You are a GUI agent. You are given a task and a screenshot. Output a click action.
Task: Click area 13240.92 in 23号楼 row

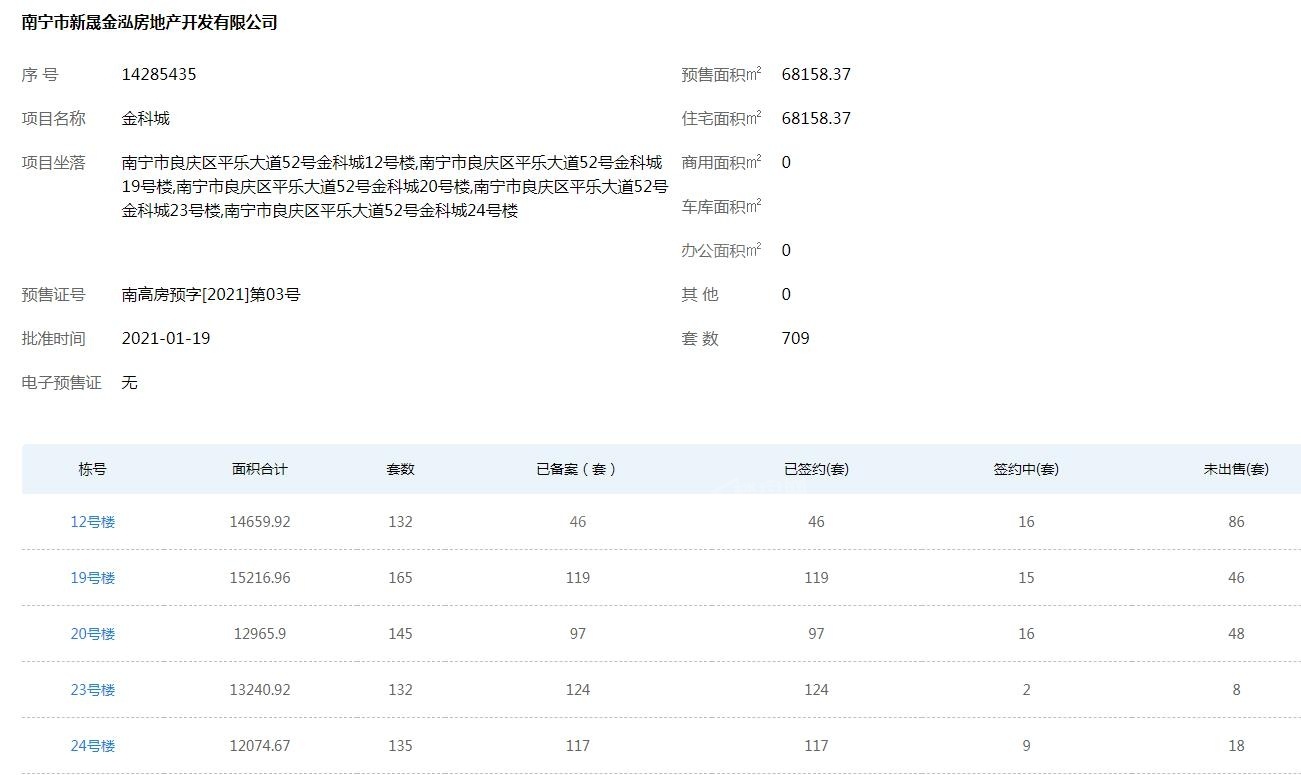pyautogui.click(x=260, y=690)
